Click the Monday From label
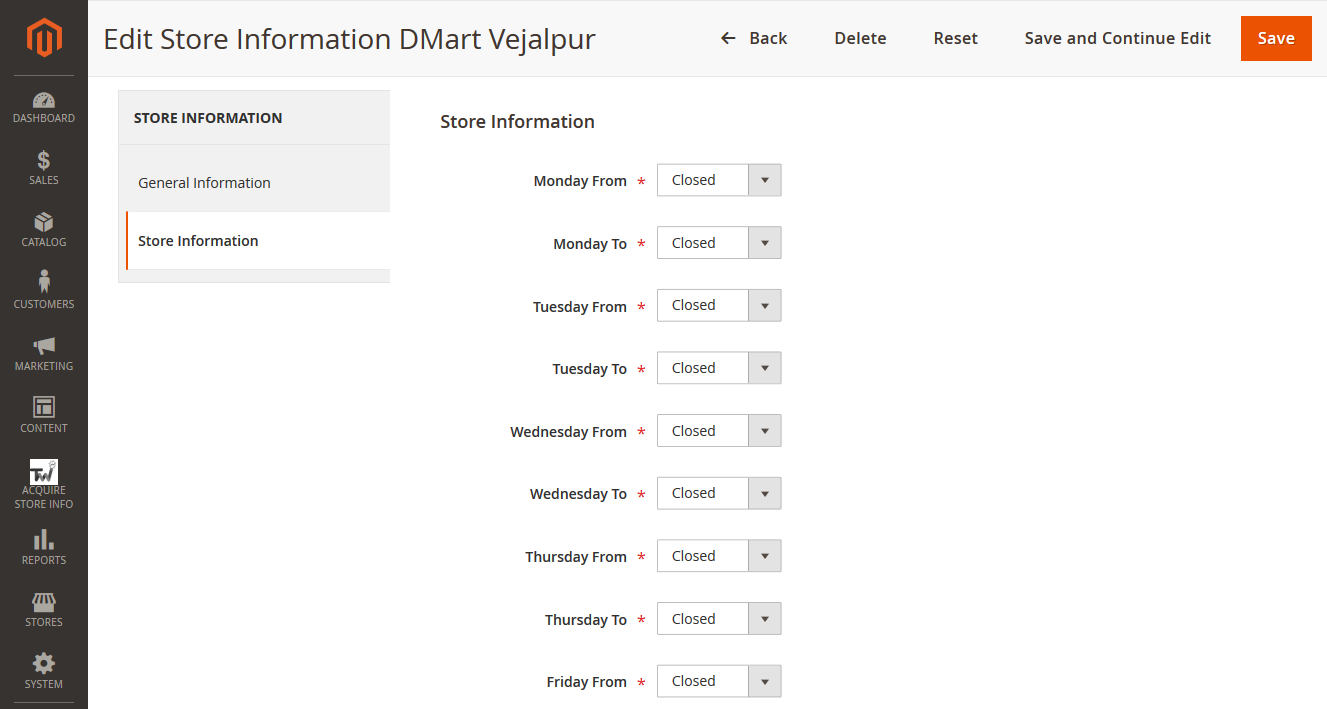 [x=580, y=181]
